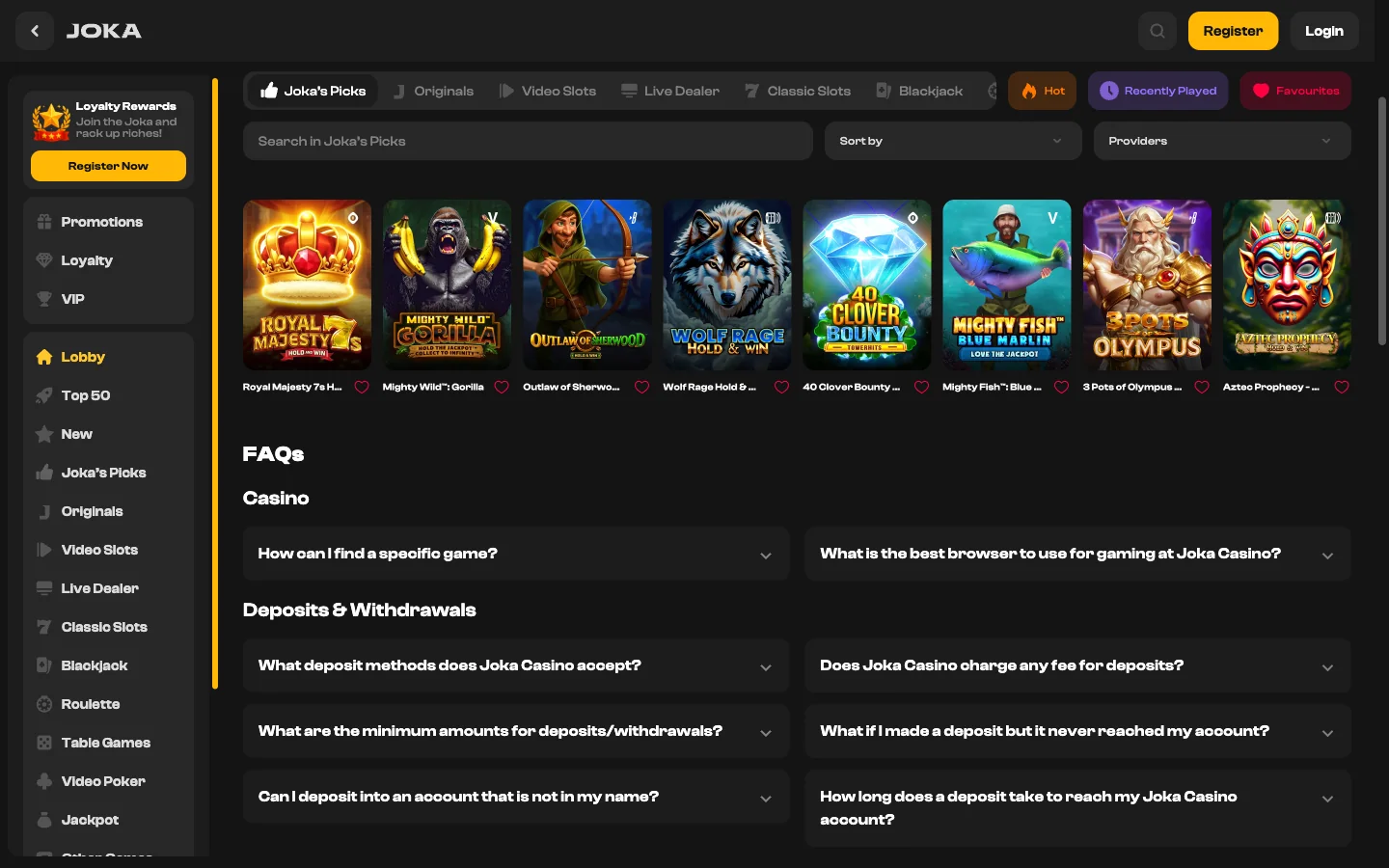
Task: Click the heart icon on Favourites button
Action: (x=1261, y=91)
